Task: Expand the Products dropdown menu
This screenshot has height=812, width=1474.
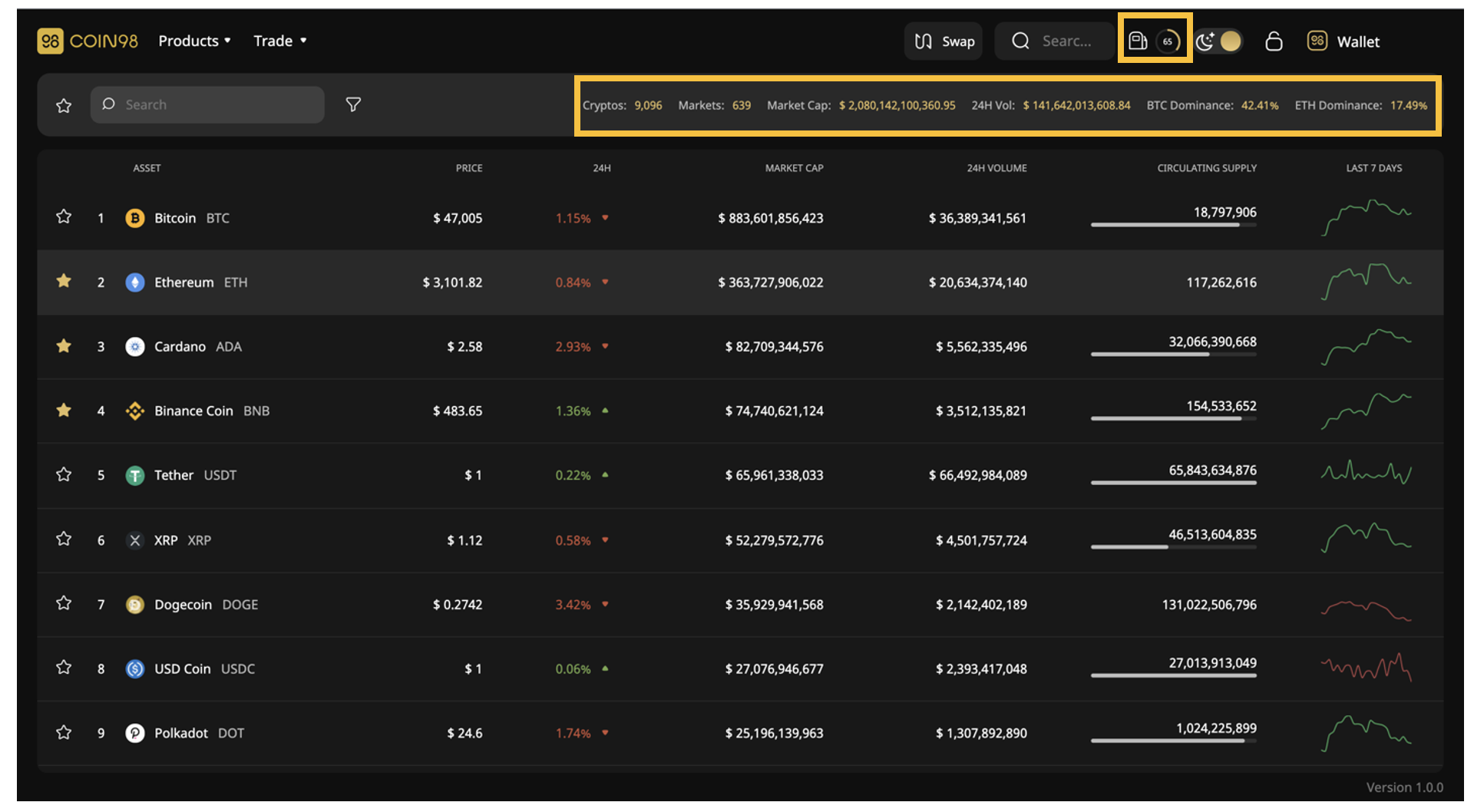Action: [194, 41]
